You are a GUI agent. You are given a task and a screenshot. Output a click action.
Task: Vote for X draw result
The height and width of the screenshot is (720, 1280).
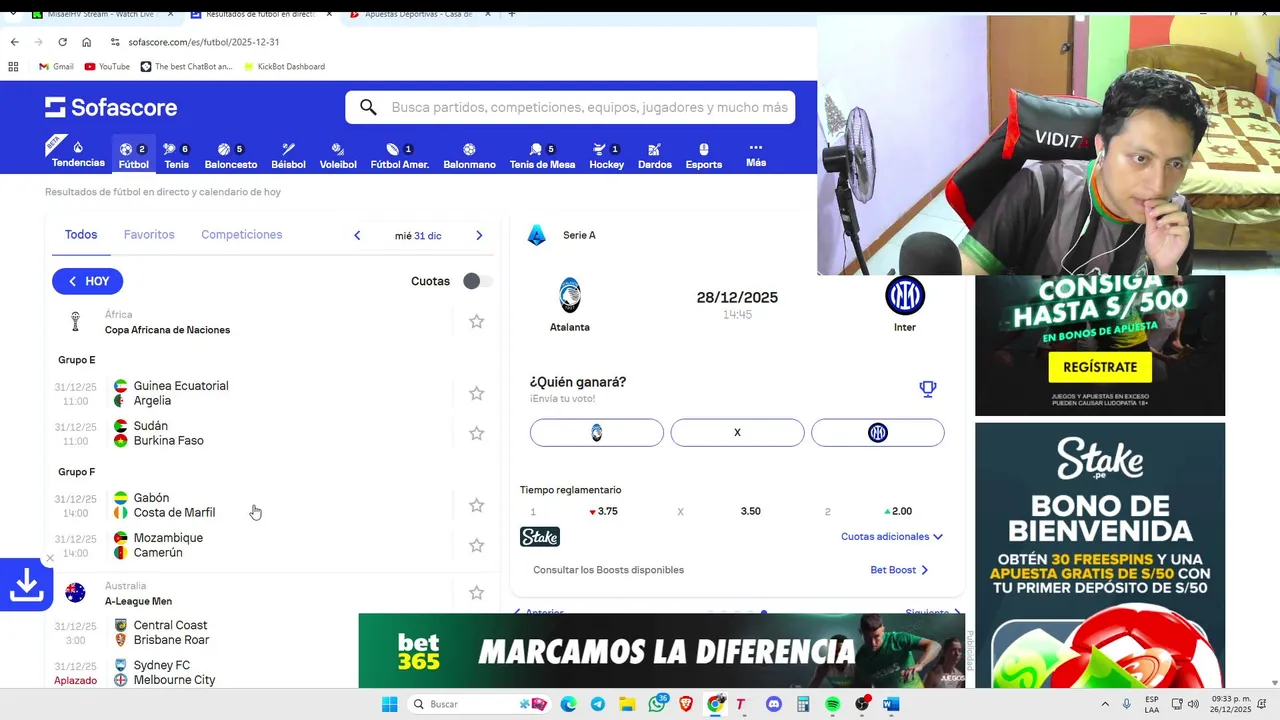pos(737,432)
